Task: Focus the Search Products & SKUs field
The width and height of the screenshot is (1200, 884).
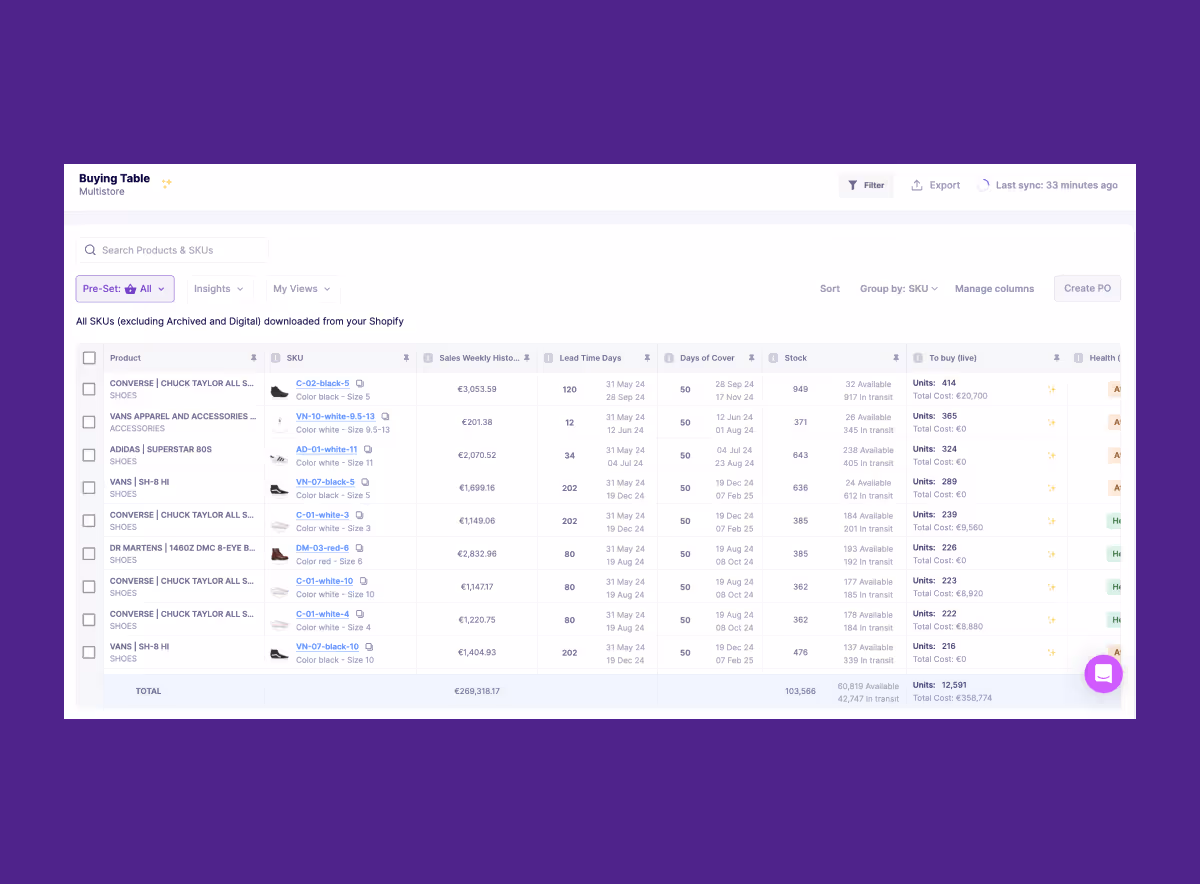Action: pyautogui.click(x=172, y=250)
